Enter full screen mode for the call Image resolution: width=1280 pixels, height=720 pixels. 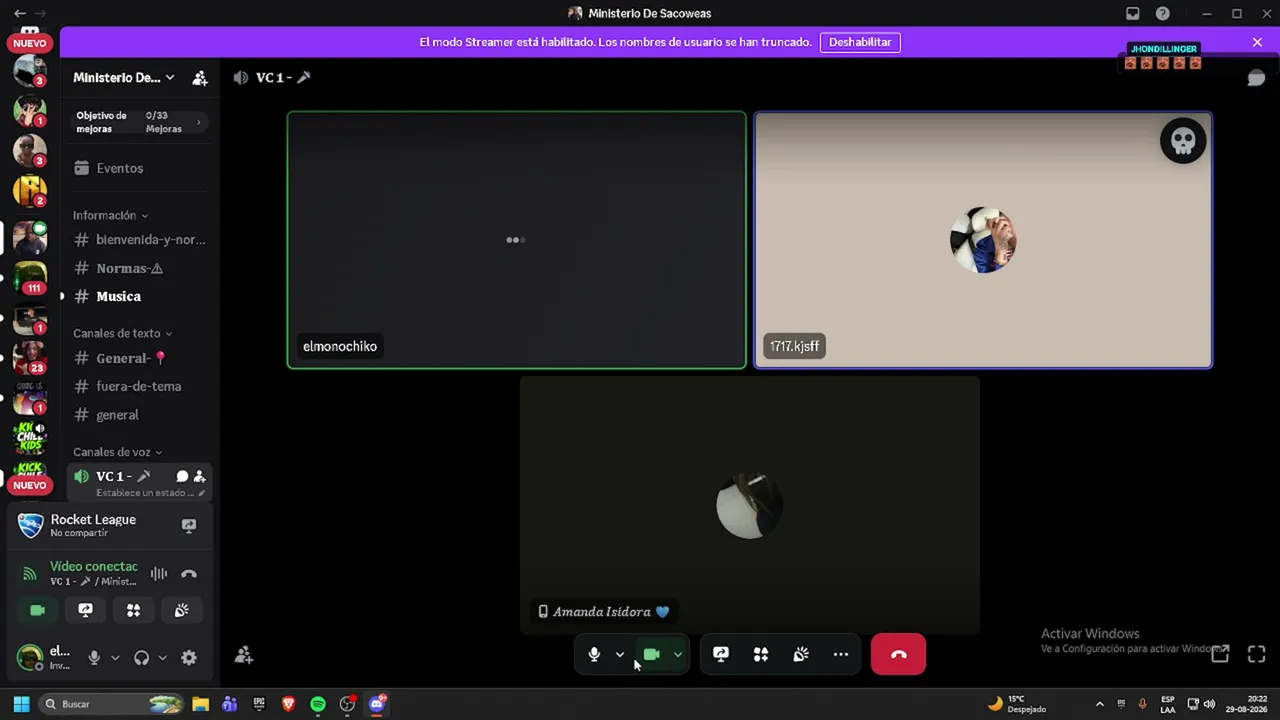(1257, 654)
